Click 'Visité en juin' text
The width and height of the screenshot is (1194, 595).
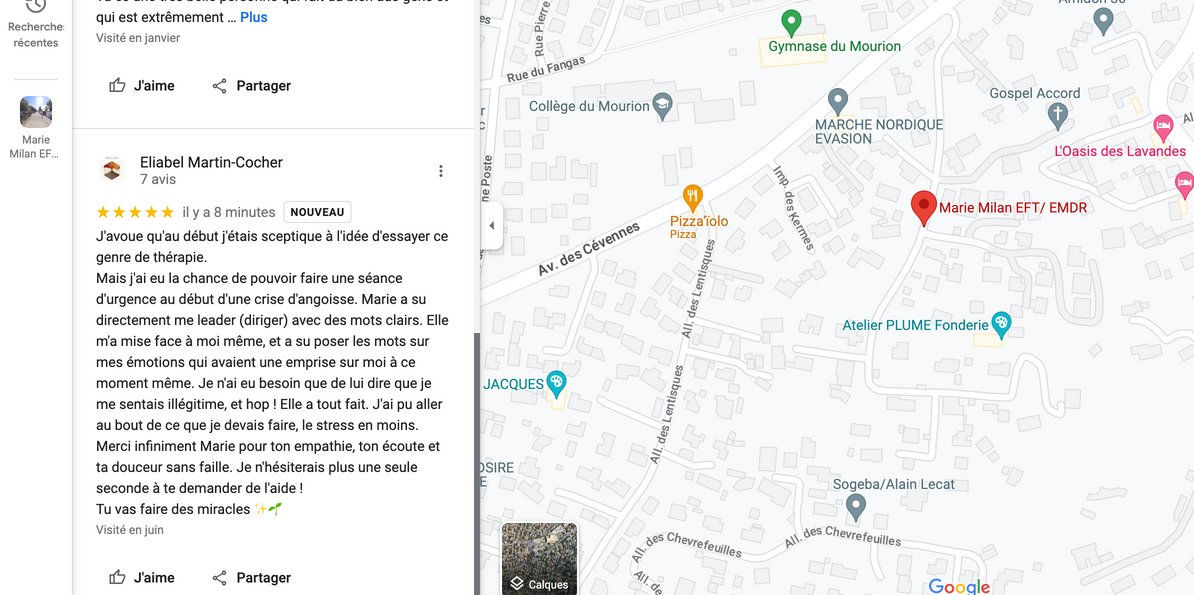click(x=129, y=529)
